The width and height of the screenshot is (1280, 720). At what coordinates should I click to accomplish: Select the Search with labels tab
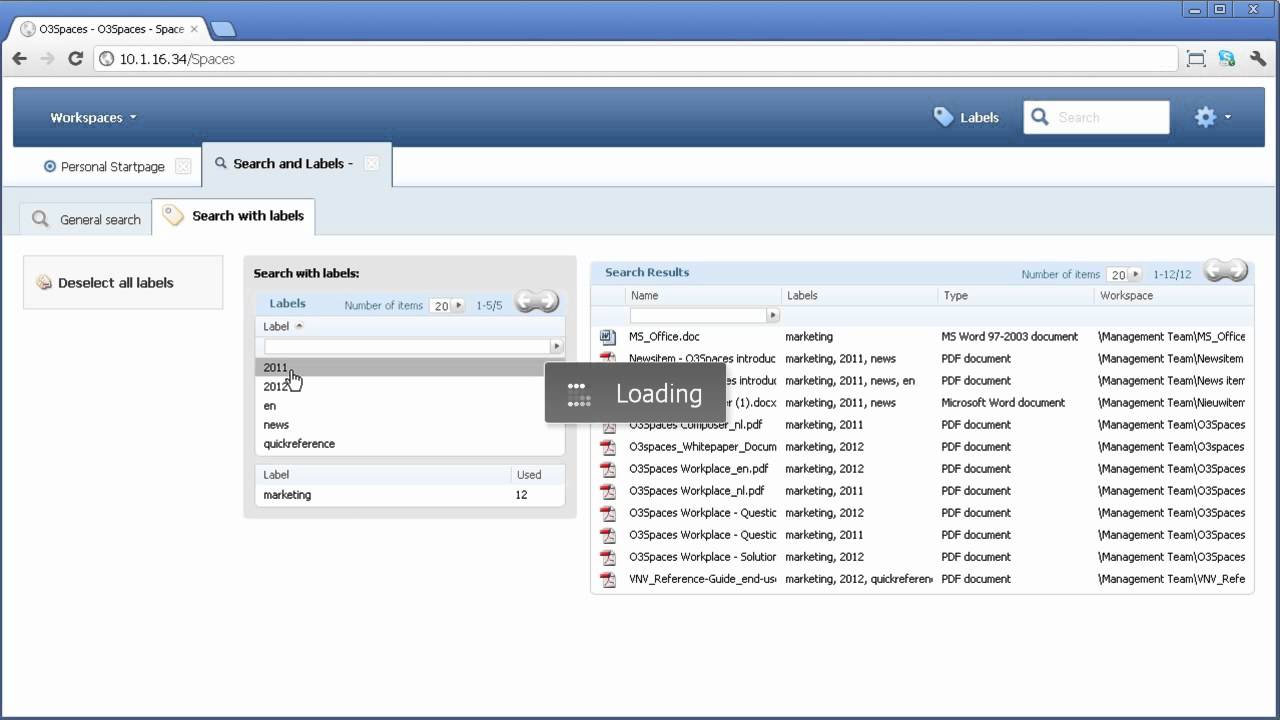(x=234, y=216)
